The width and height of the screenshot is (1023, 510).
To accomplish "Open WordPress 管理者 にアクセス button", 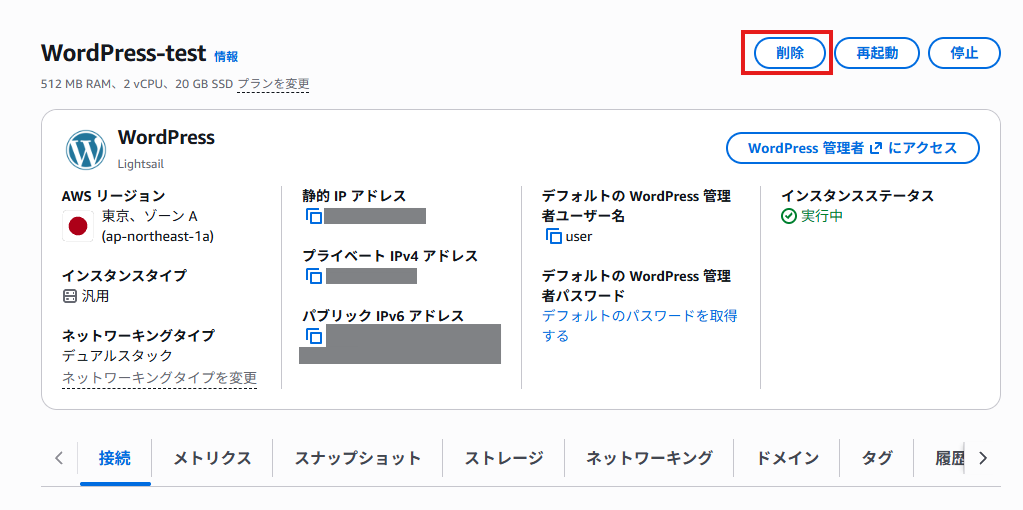I will [x=853, y=148].
